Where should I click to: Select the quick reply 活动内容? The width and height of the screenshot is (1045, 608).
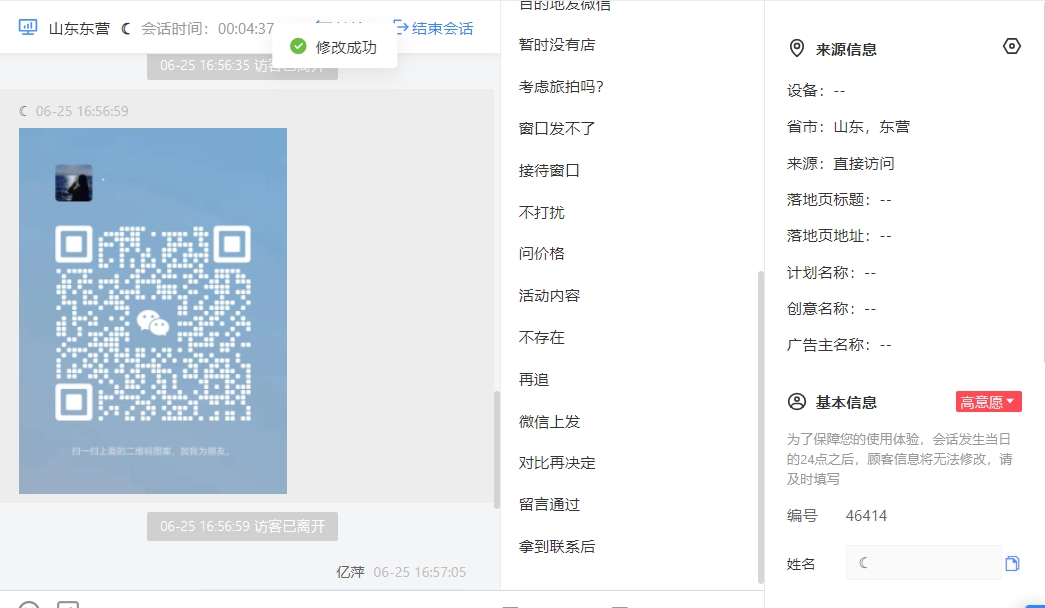[x=549, y=296]
